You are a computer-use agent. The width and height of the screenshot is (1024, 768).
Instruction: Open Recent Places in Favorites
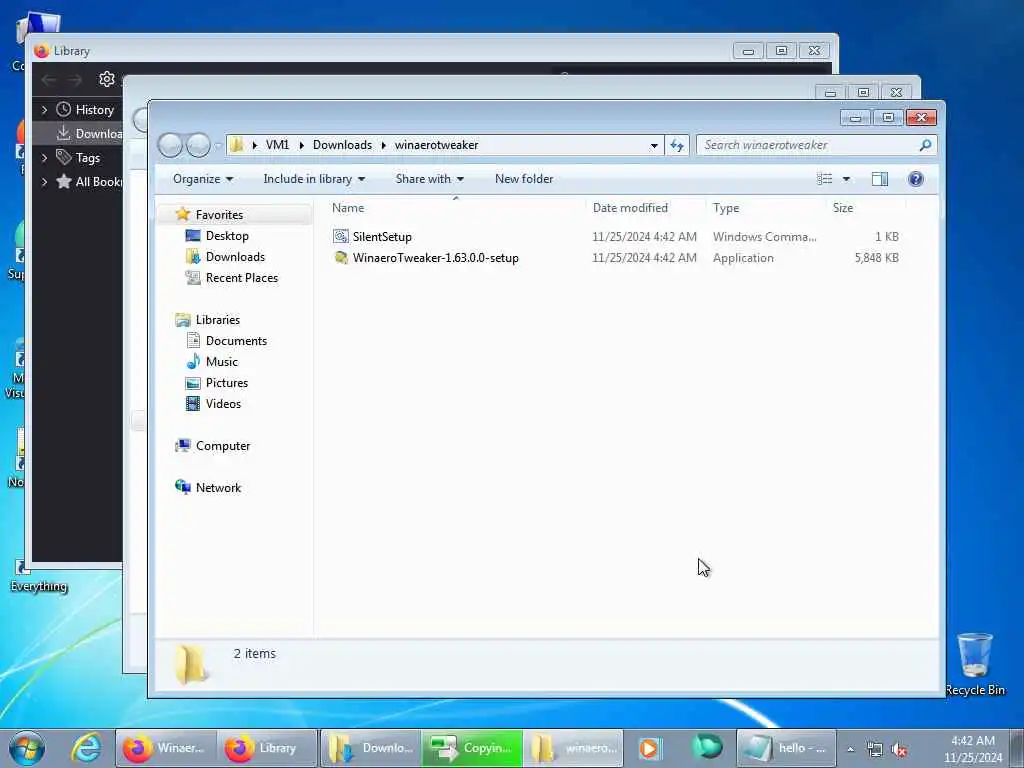pyautogui.click(x=242, y=278)
